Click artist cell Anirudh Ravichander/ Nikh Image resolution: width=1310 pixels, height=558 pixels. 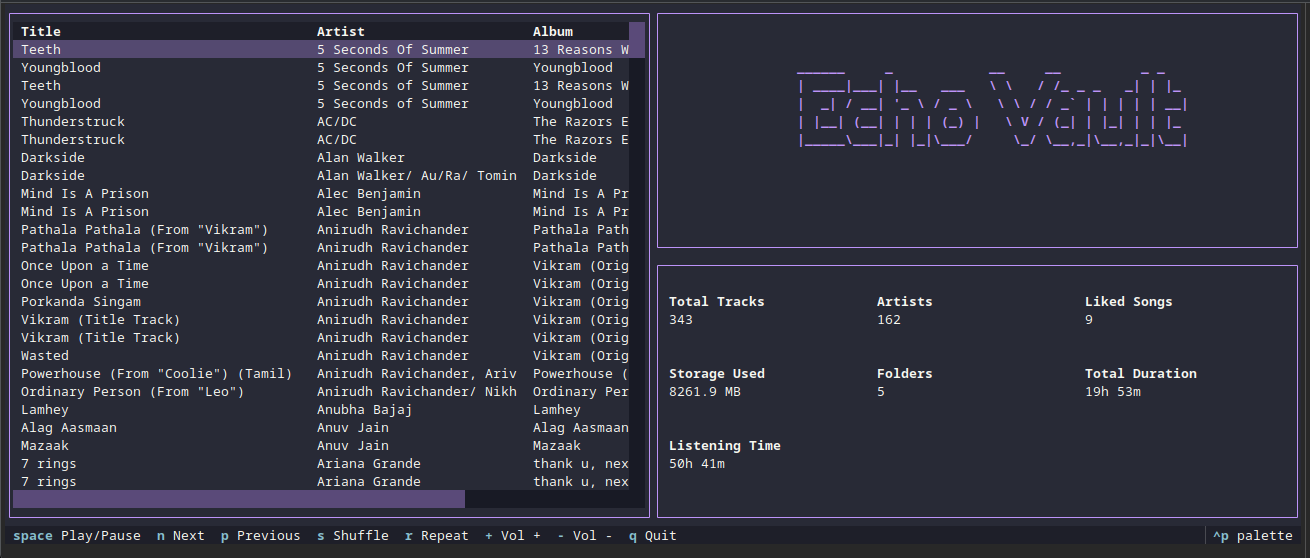pyautogui.click(x=417, y=391)
